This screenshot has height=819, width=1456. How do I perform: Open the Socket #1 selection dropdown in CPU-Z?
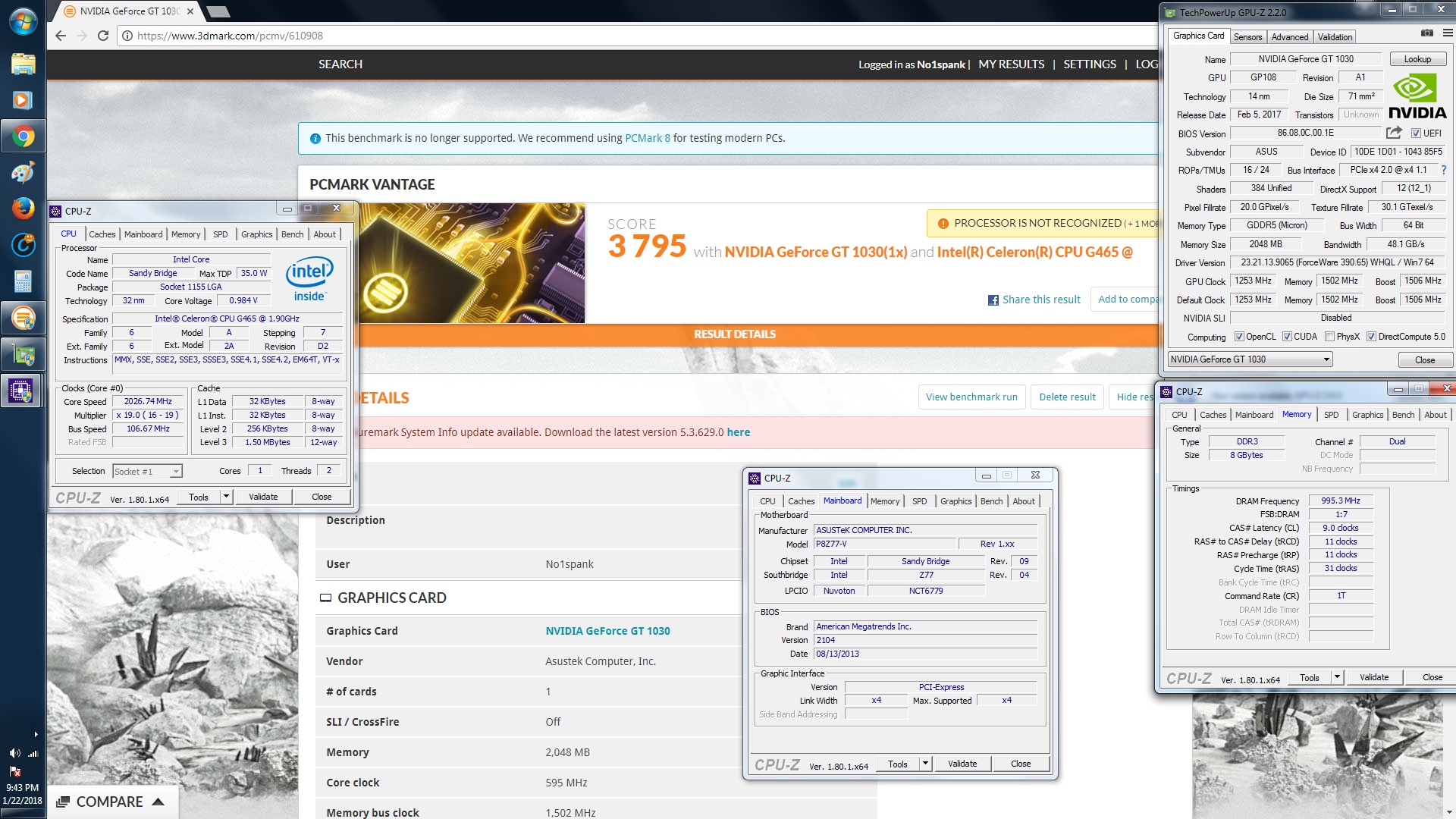pyautogui.click(x=147, y=471)
